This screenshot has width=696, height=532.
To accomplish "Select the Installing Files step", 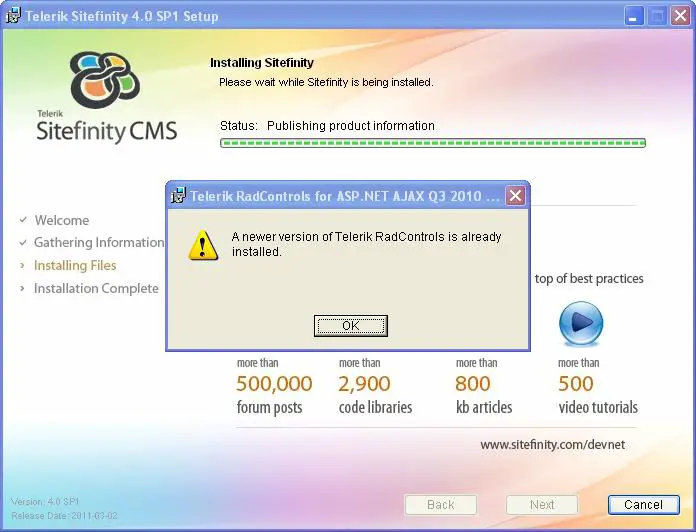I will (x=75, y=265).
